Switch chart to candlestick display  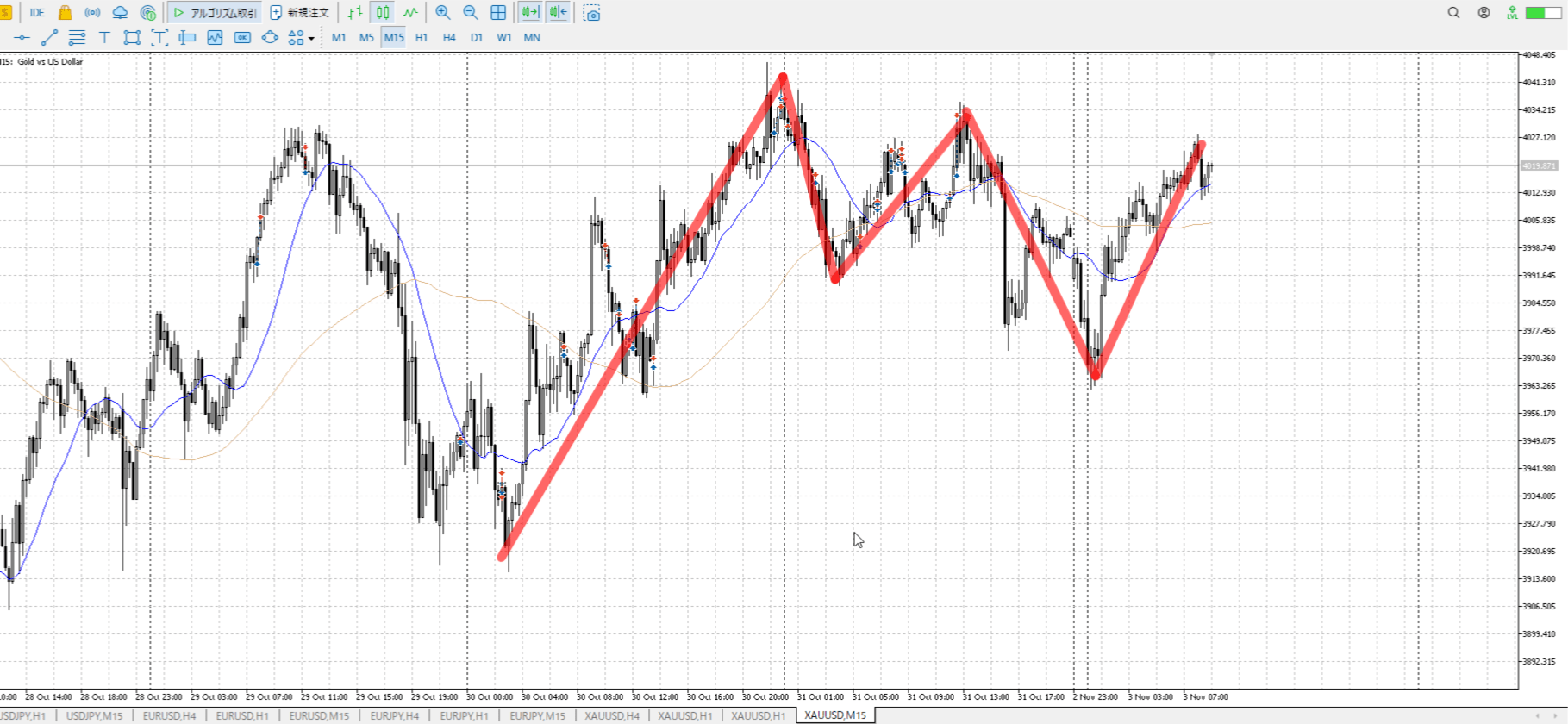[x=383, y=13]
